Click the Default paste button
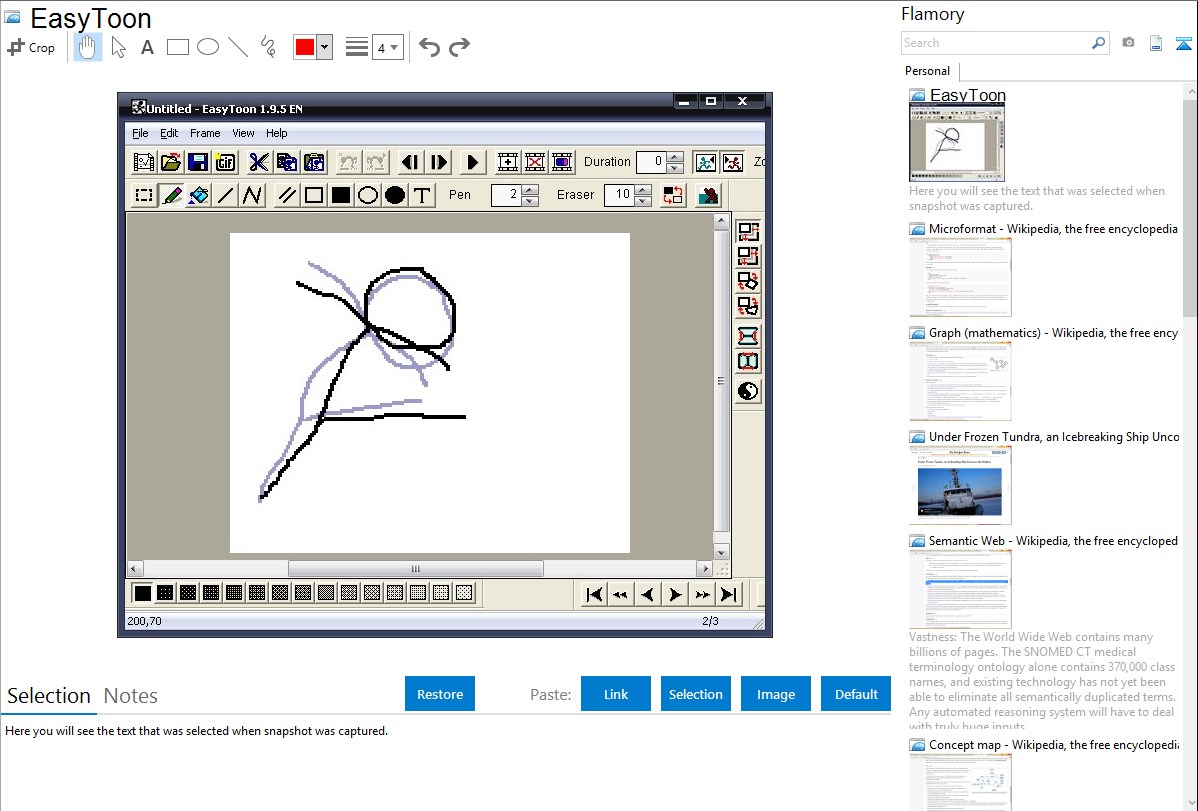 pyautogui.click(x=856, y=694)
